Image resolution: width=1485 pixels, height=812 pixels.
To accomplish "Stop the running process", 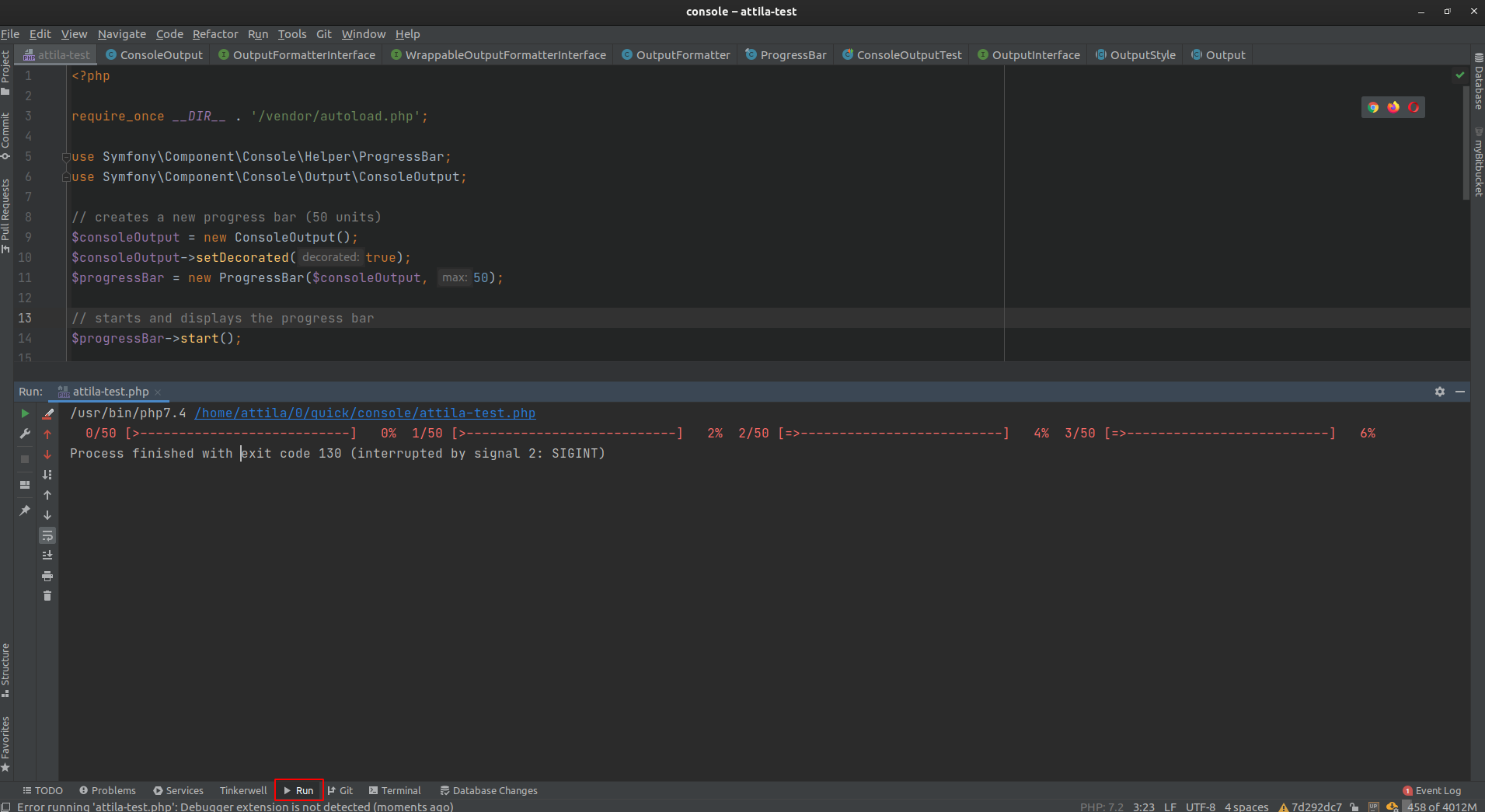I will pos(24,458).
